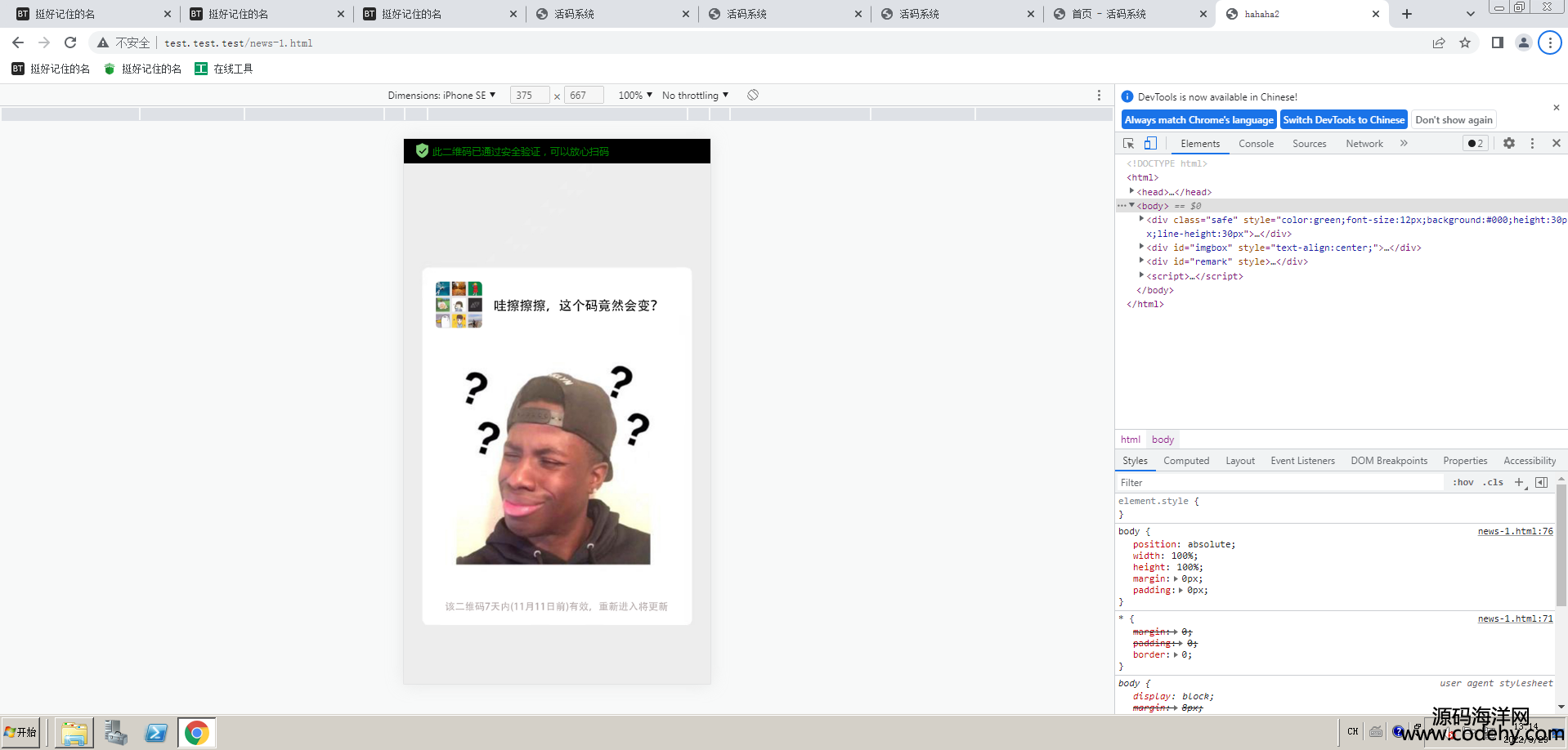This screenshot has height=750, width=1568.
Task: Expand body margin shorthand property
Action: [1176, 578]
